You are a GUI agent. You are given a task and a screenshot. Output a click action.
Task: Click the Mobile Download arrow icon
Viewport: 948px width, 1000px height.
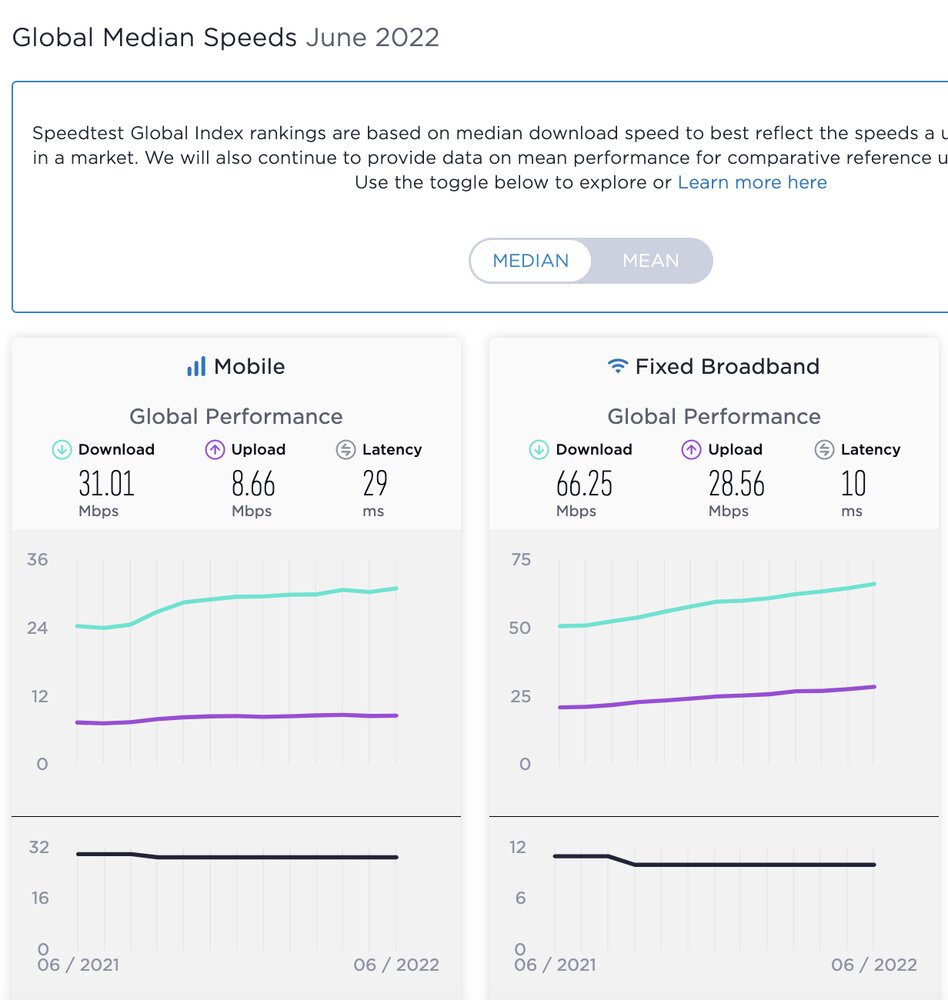(62, 450)
